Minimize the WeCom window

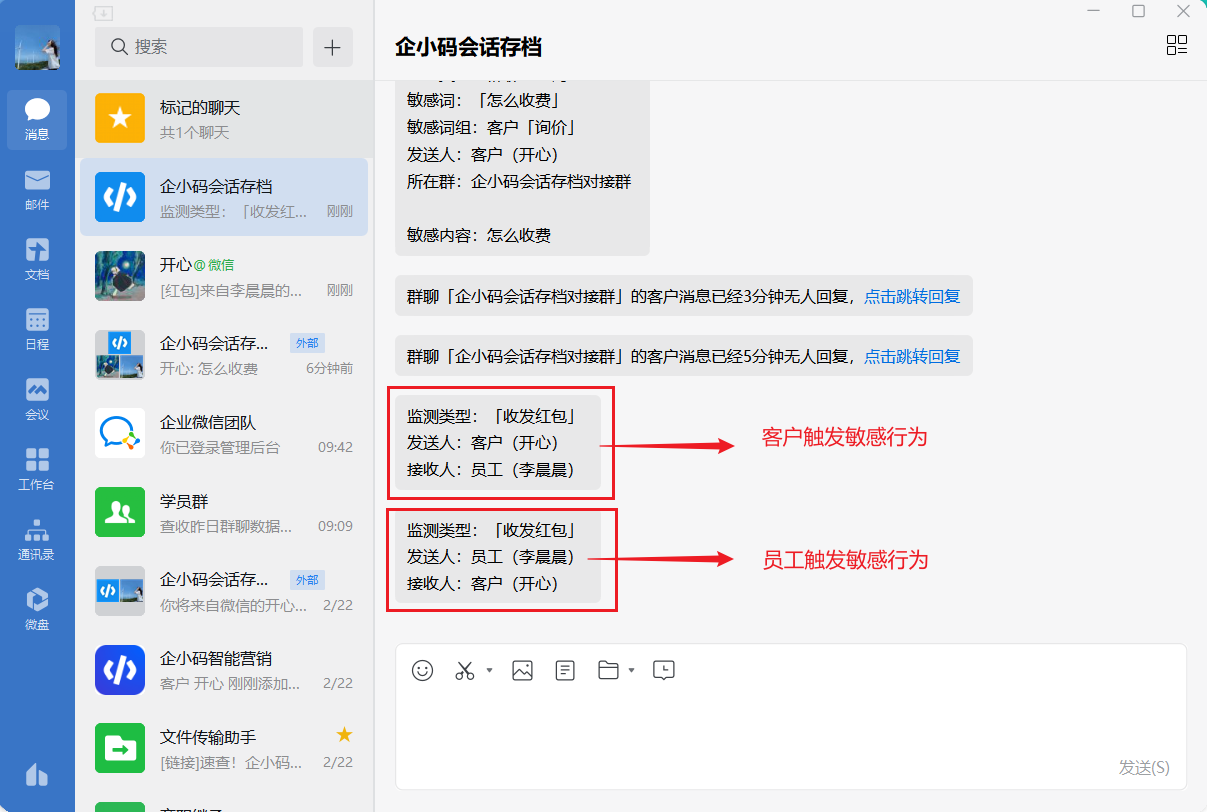1093,11
